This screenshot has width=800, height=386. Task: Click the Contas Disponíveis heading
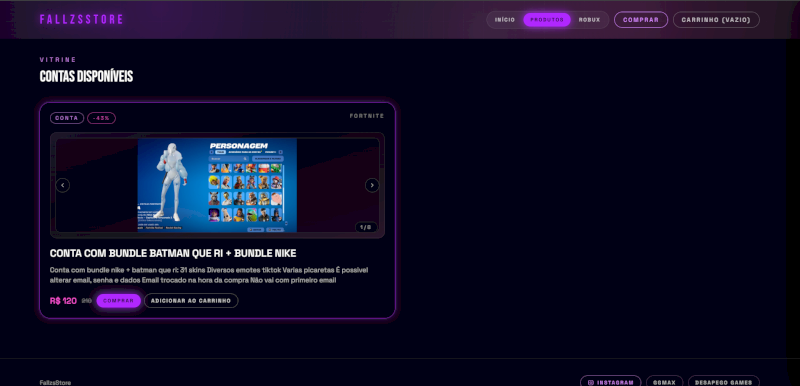coord(86,77)
